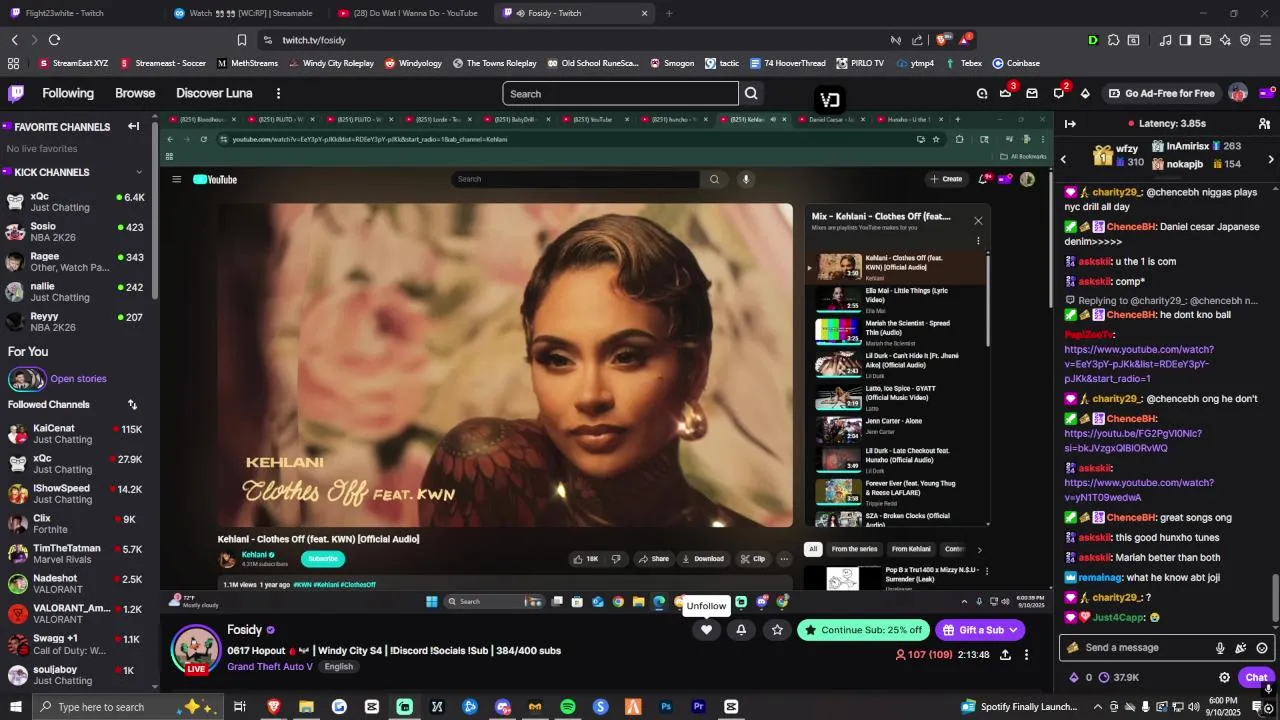The width and height of the screenshot is (1280, 720).
Task: Click Open stories link
Action: 78,379
